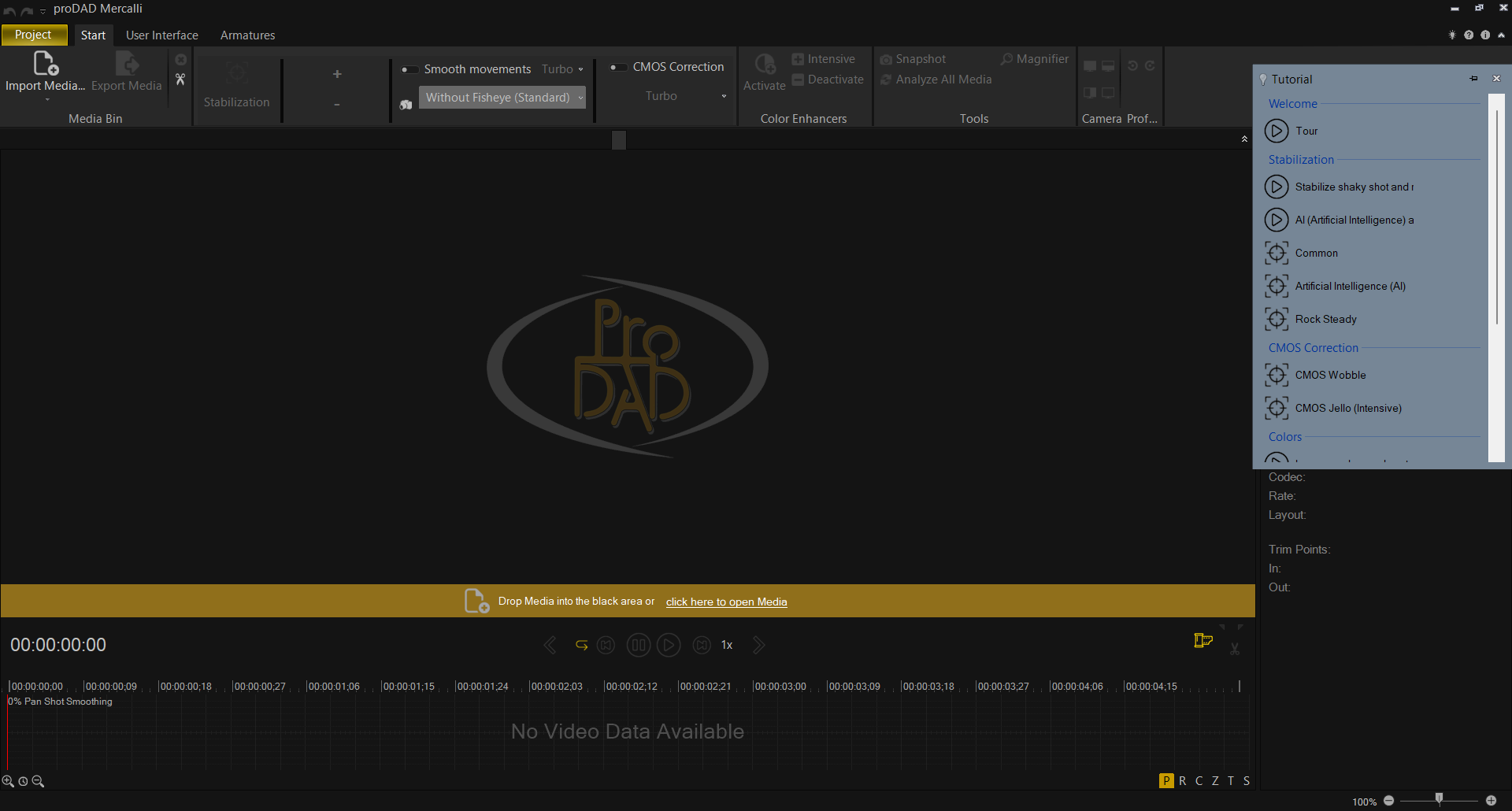Select the CMOS Jello (Intensive) preset

(1333, 408)
